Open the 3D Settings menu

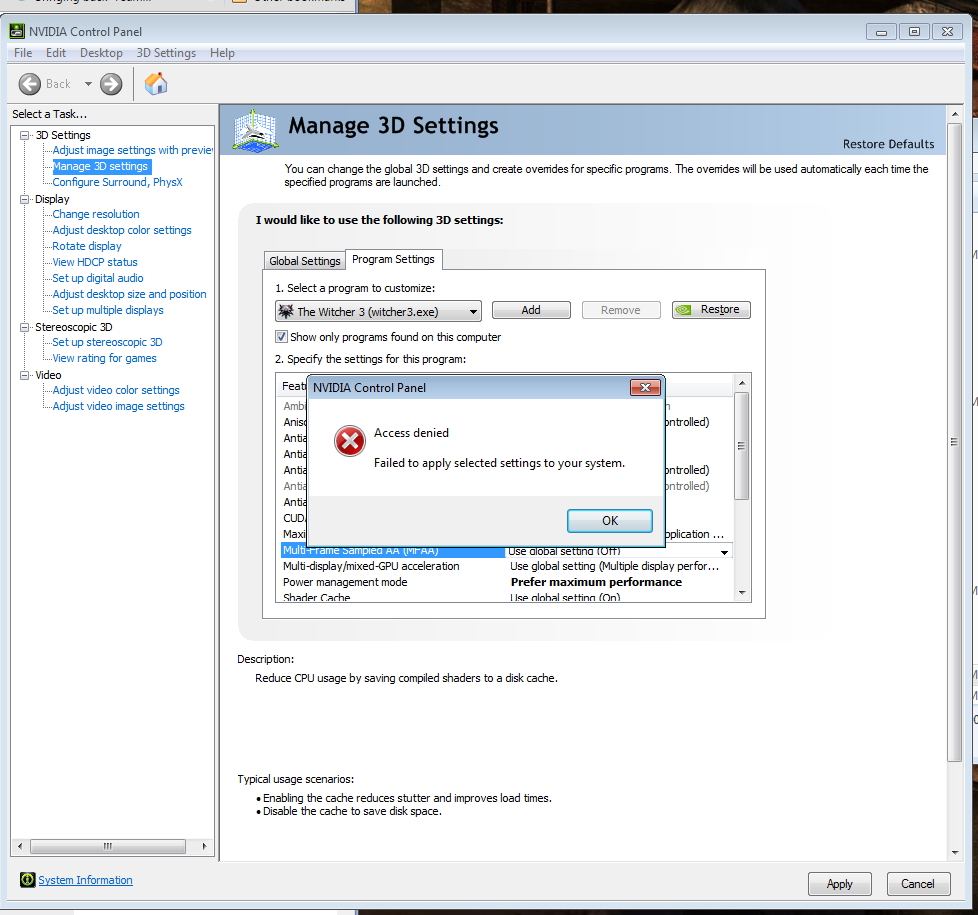click(x=166, y=53)
